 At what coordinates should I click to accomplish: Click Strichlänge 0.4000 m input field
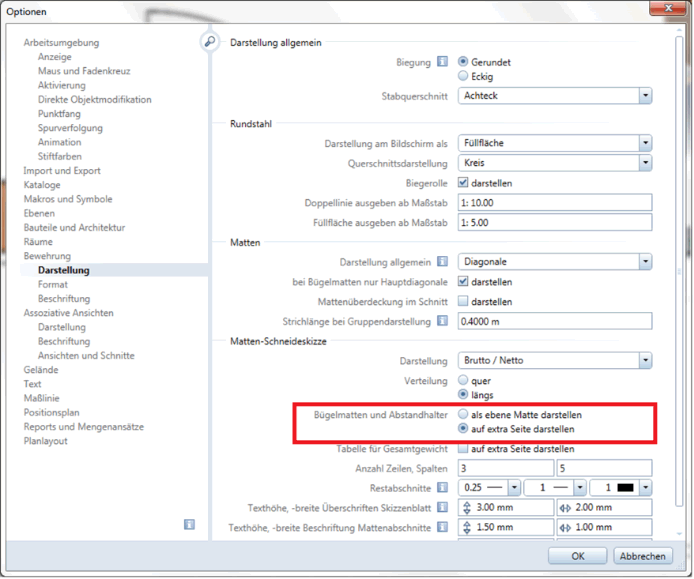tap(555, 321)
